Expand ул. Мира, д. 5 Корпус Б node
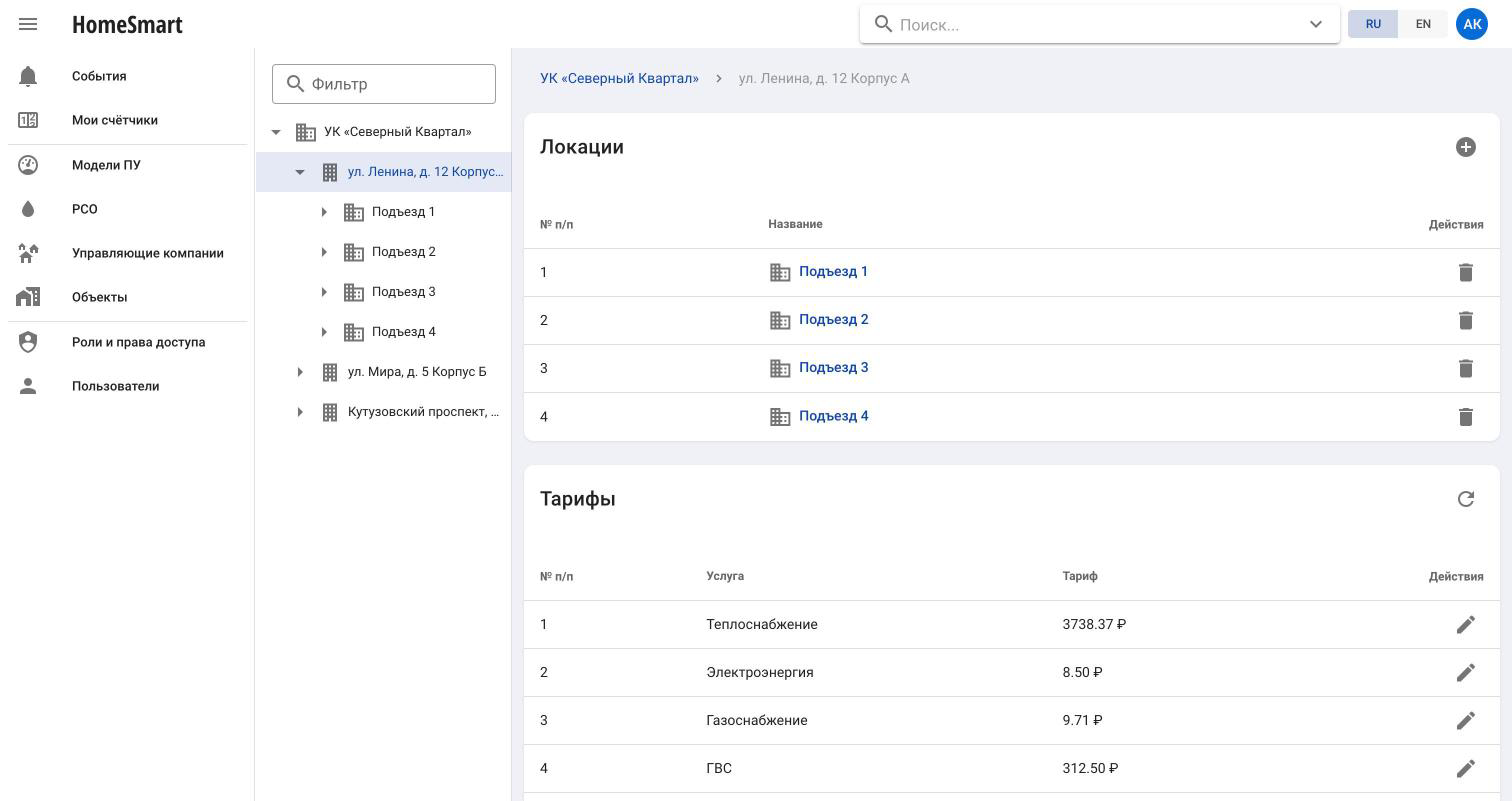The width and height of the screenshot is (1512, 801). (300, 372)
